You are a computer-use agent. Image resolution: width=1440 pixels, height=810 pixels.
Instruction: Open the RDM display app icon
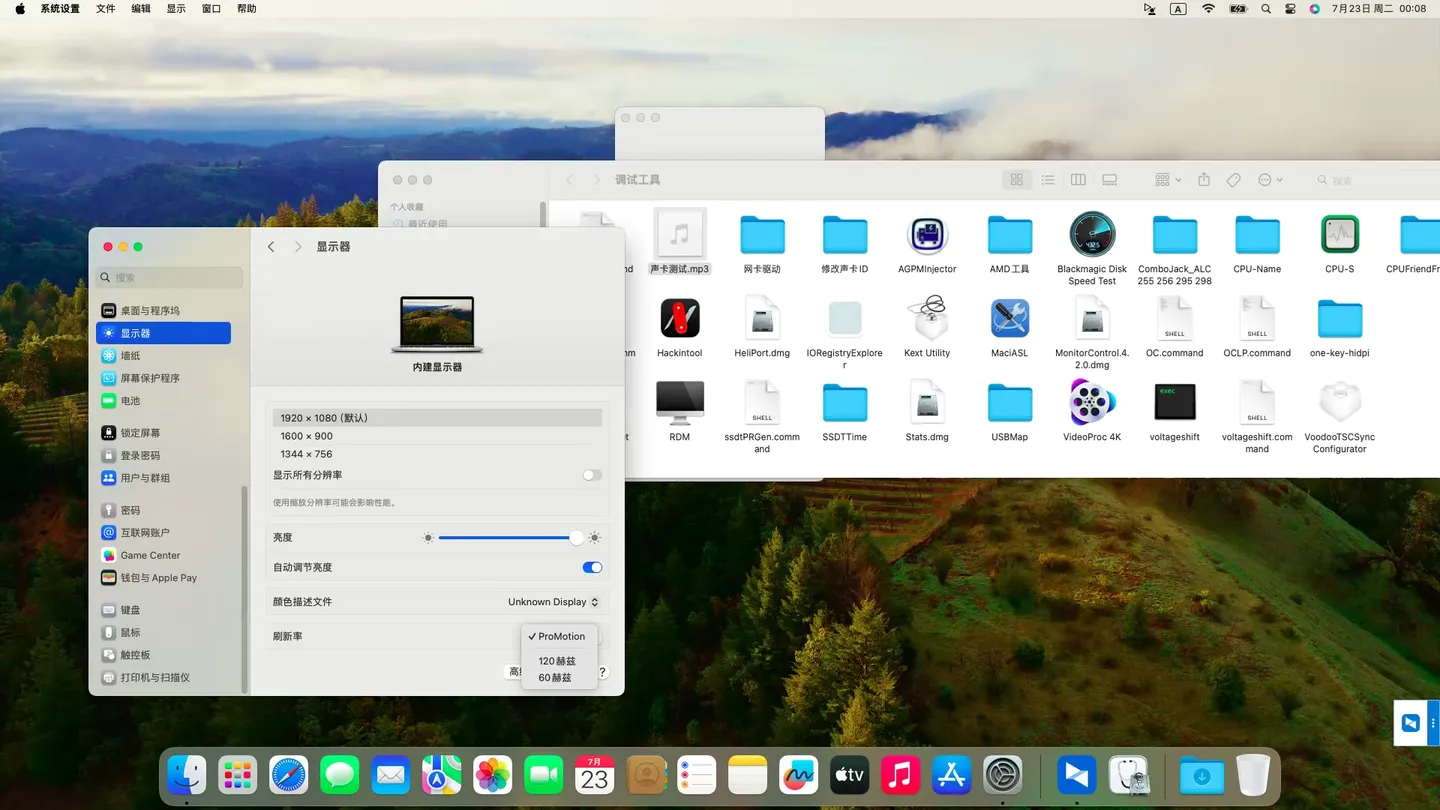[680, 403]
